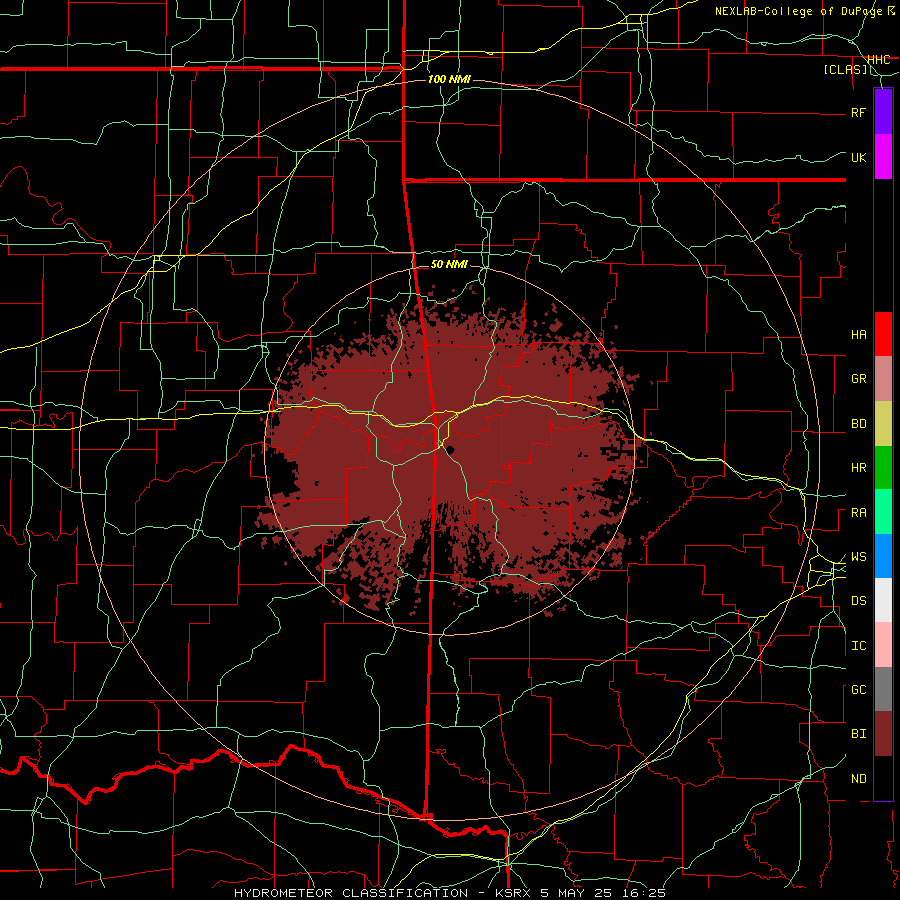Click the RF purple legend swatch
The image size is (900, 900).
pyautogui.click(x=883, y=112)
